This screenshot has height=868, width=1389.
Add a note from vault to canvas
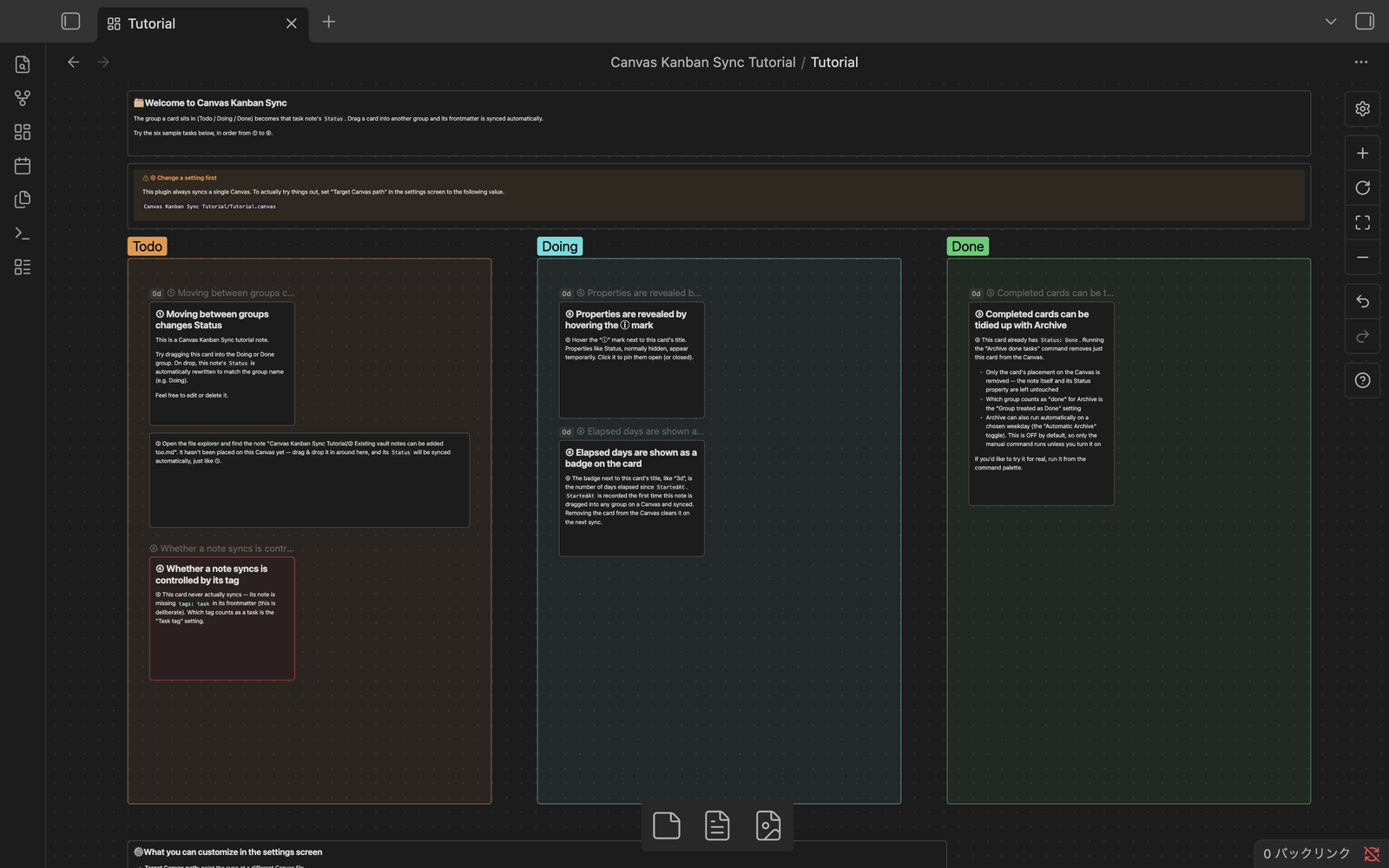point(717,825)
